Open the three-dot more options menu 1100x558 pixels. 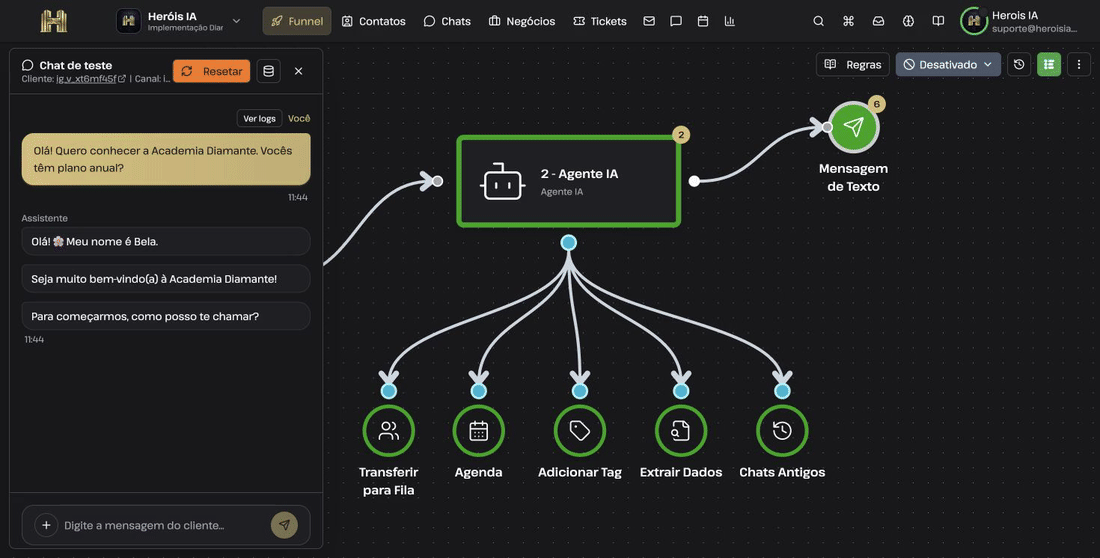pos(1079,65)
